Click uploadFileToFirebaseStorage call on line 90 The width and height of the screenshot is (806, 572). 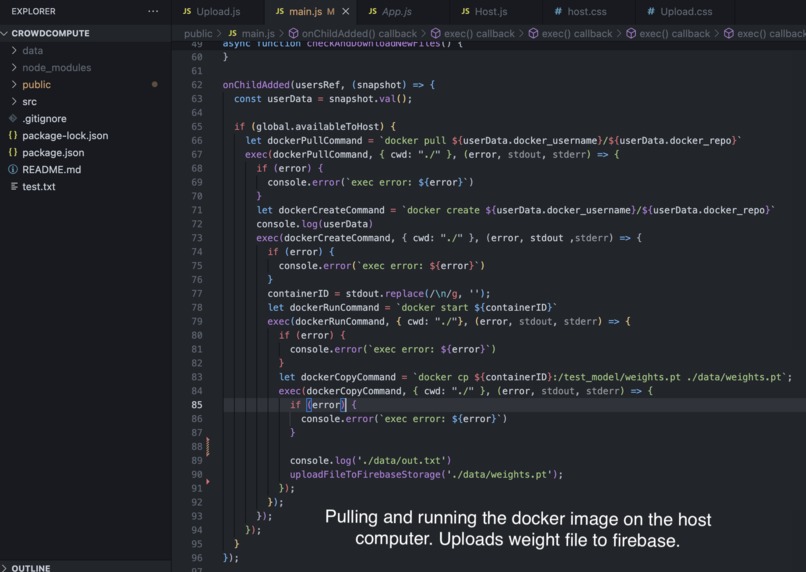(x=365, y=474)
